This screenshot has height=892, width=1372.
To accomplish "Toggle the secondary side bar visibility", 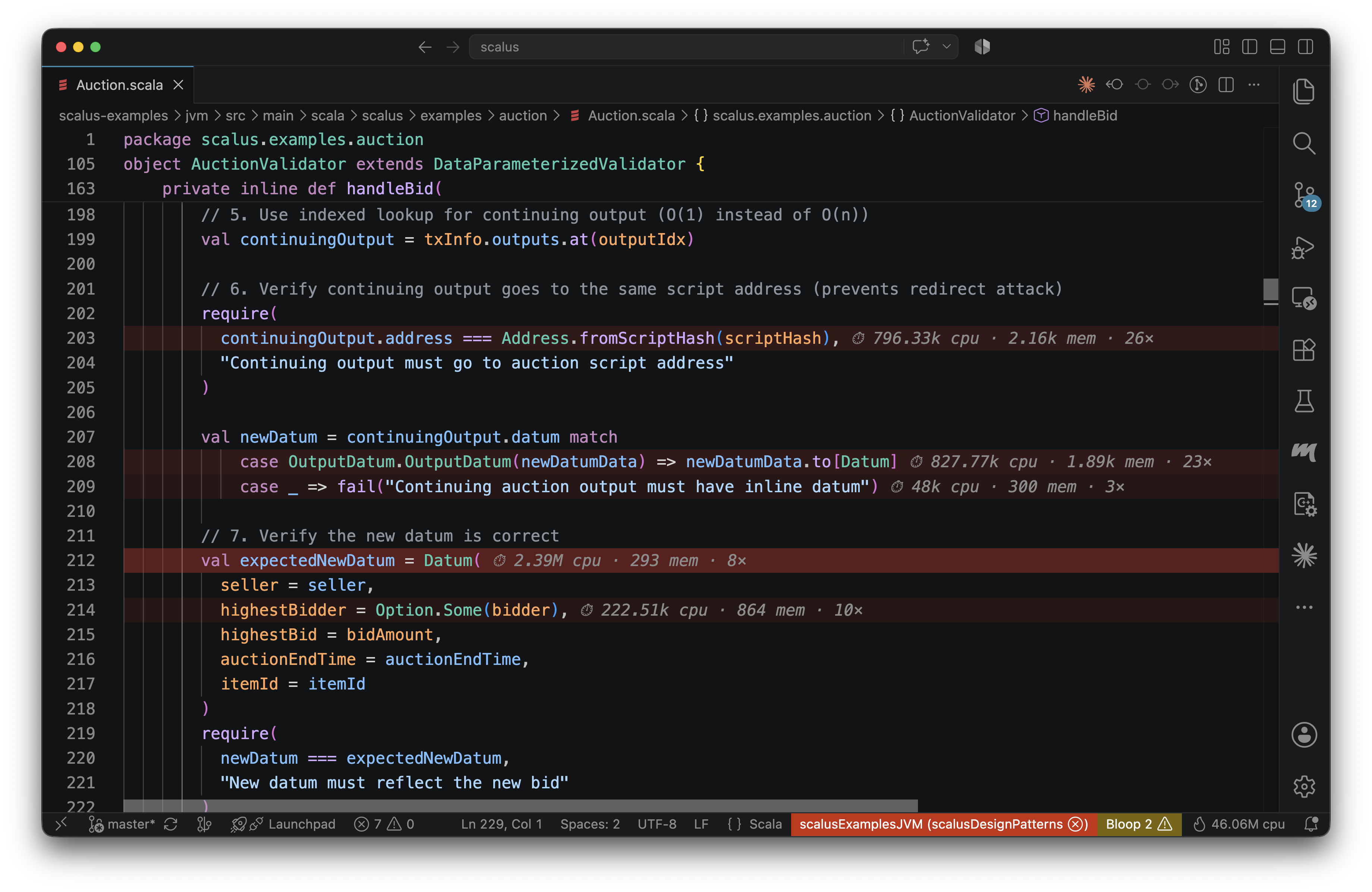I will (1305, 47).
